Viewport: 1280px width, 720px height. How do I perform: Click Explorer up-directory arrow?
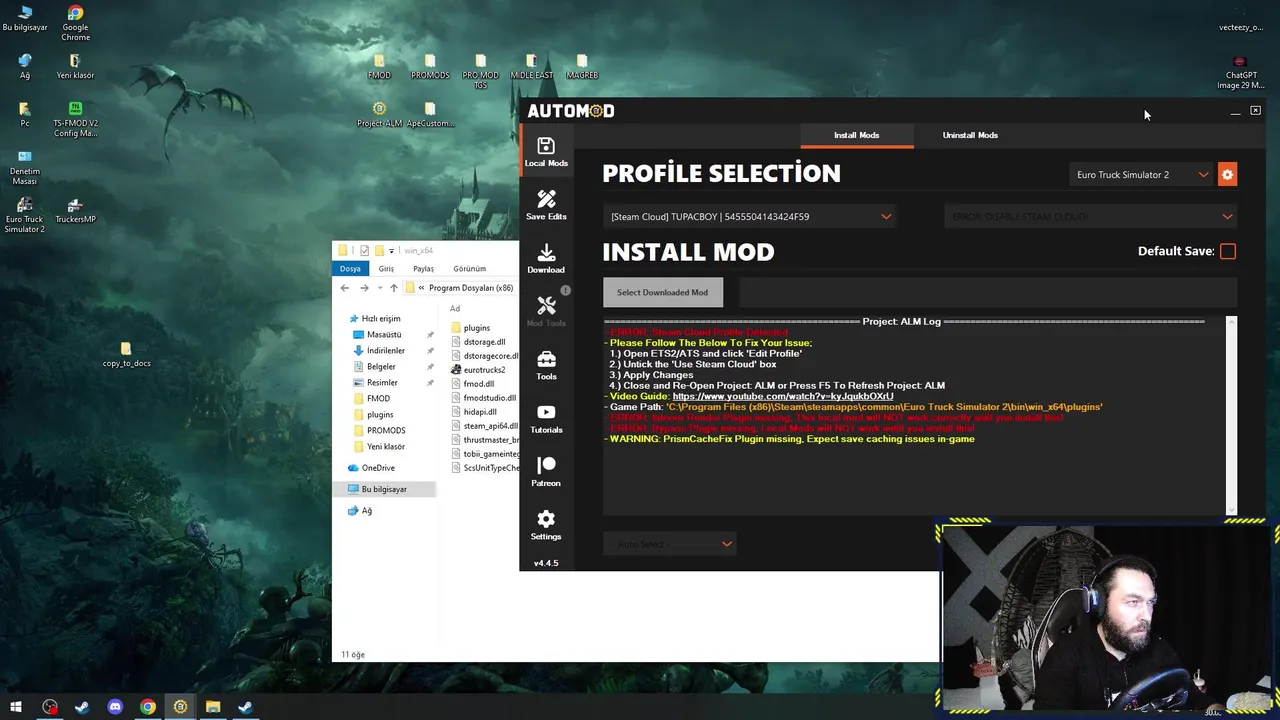pyautogui.click(x=394, y=288)
